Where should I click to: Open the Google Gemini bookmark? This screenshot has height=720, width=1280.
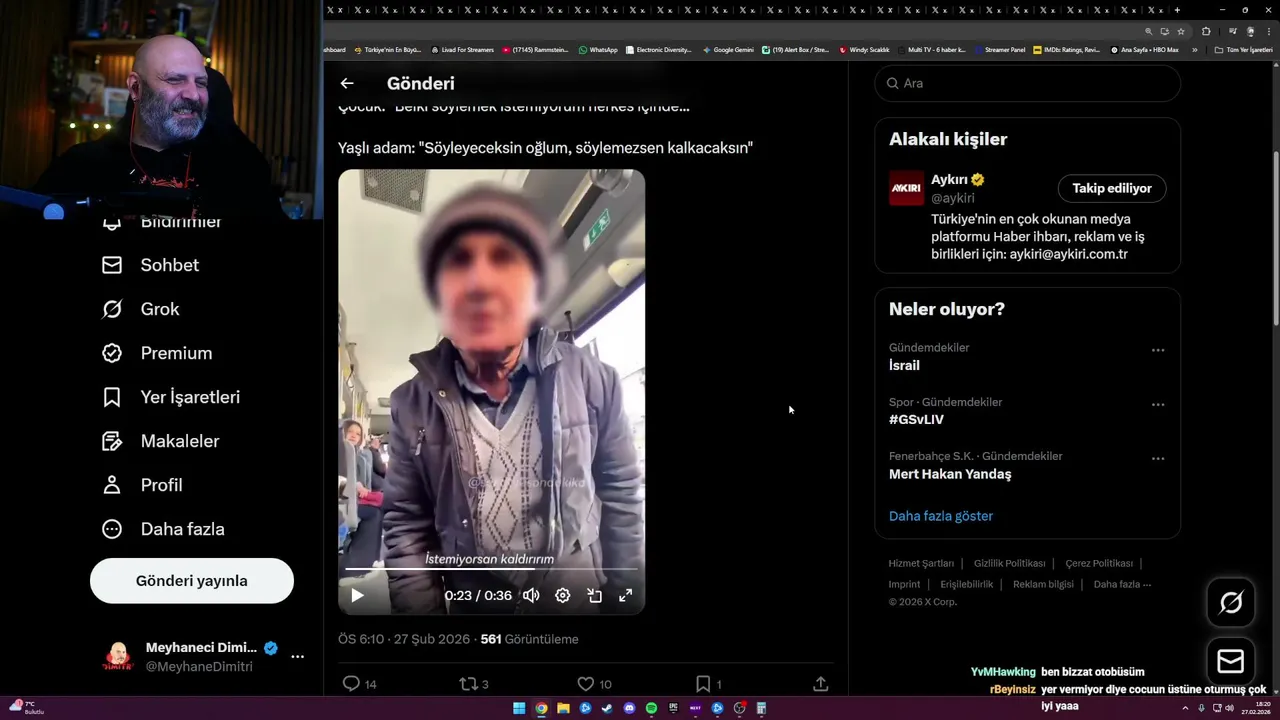coord(728,49)
